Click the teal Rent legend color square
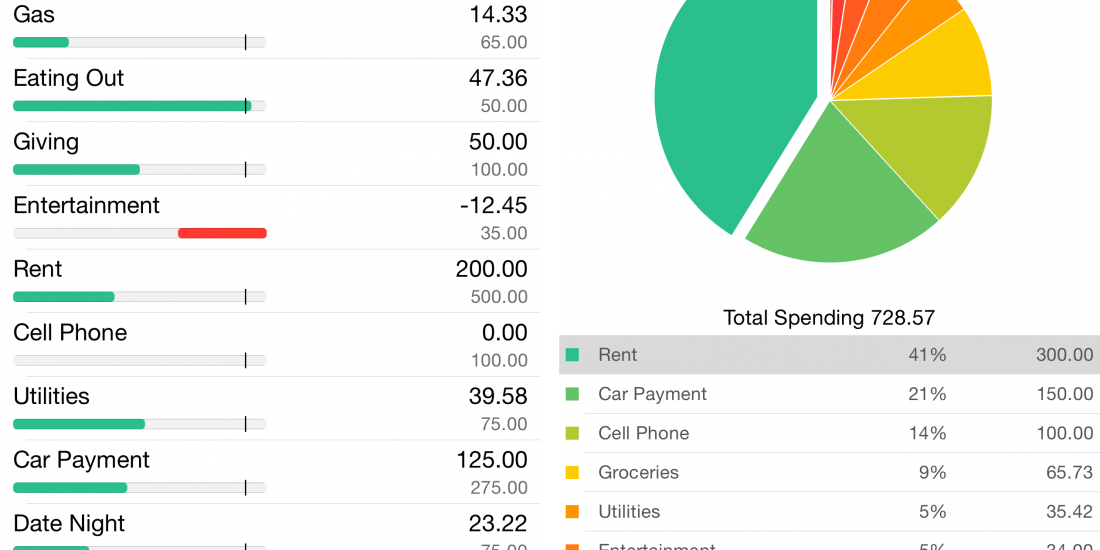Image resolution: width=1100 pixels, height=550 pixels. [572, 355]
